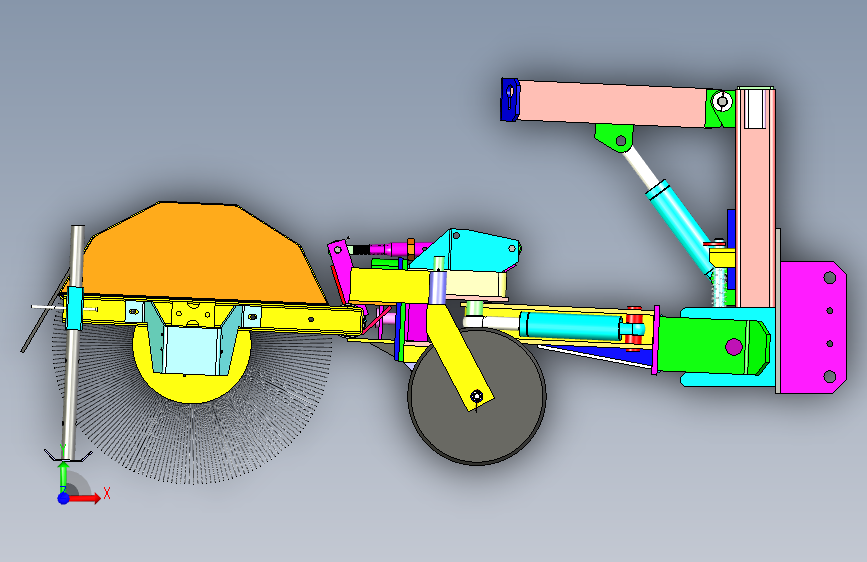Select the yellow brush core disc

[x=192, y=387]
